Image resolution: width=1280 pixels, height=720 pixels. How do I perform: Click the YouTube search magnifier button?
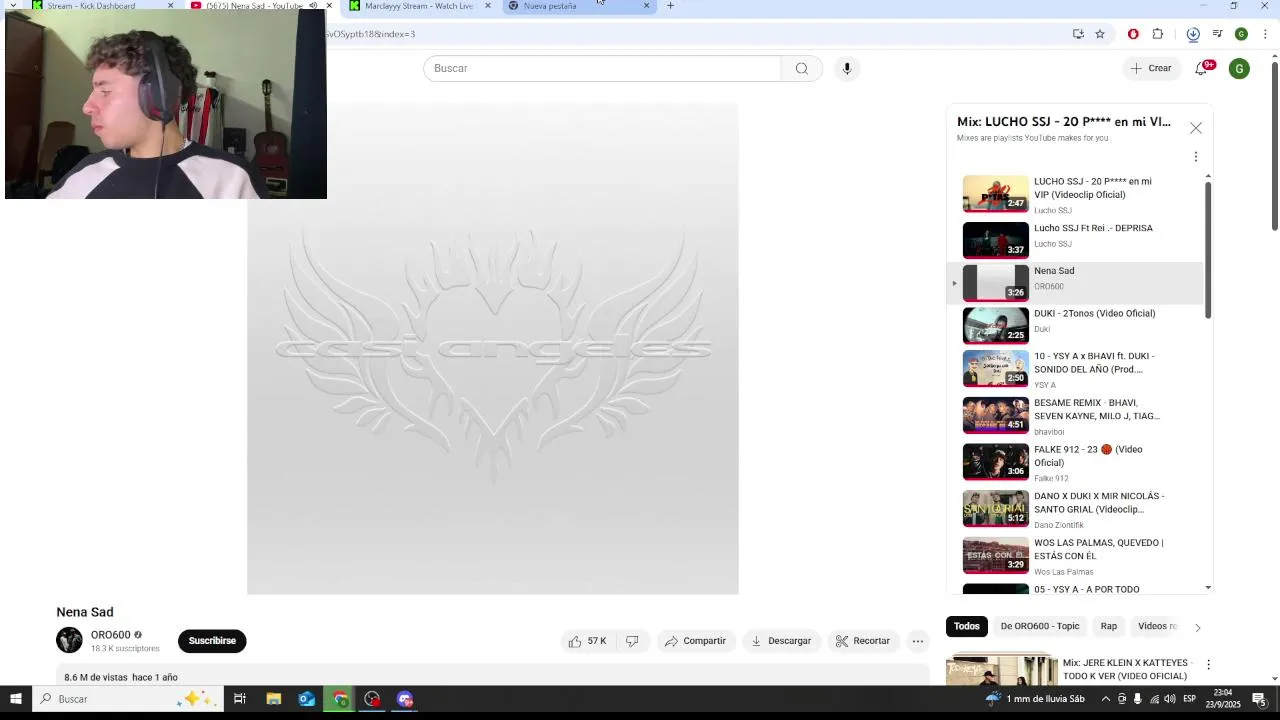point(801,68)
